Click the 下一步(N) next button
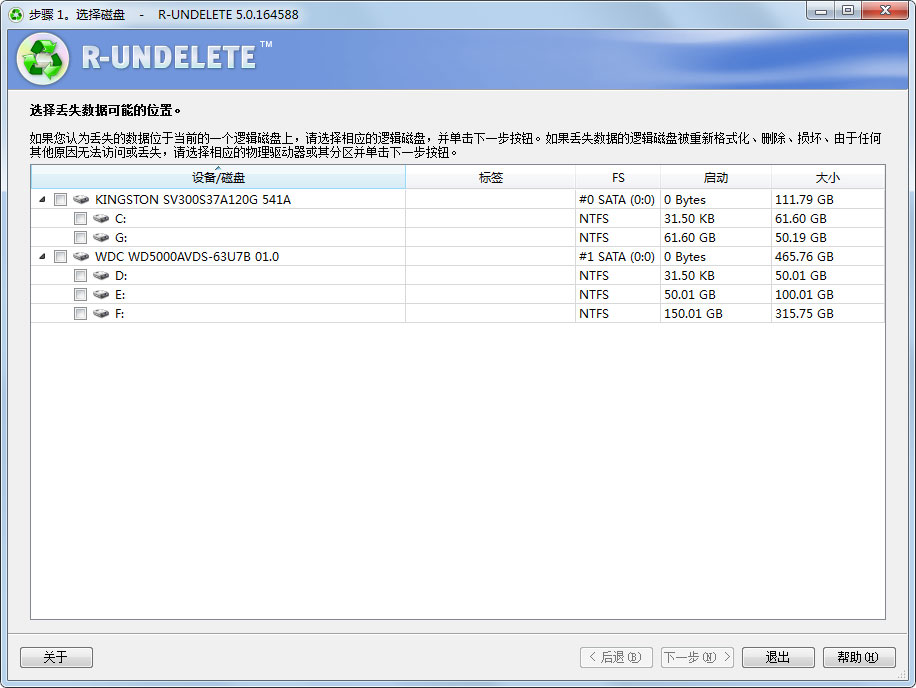This screenshot has height=688, width=916. point(698,657)
